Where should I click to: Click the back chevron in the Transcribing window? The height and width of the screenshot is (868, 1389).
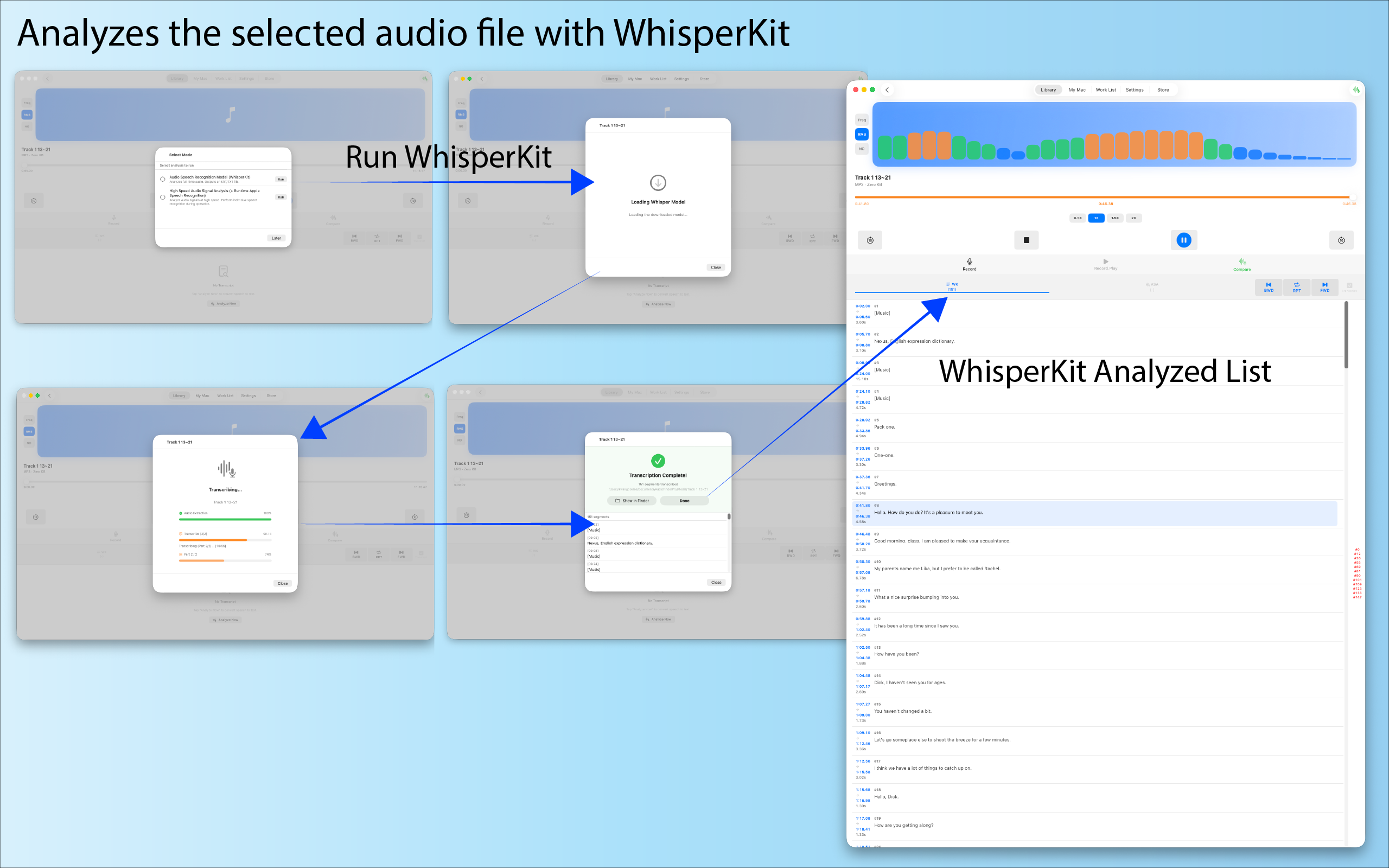[x=50, y=395]
